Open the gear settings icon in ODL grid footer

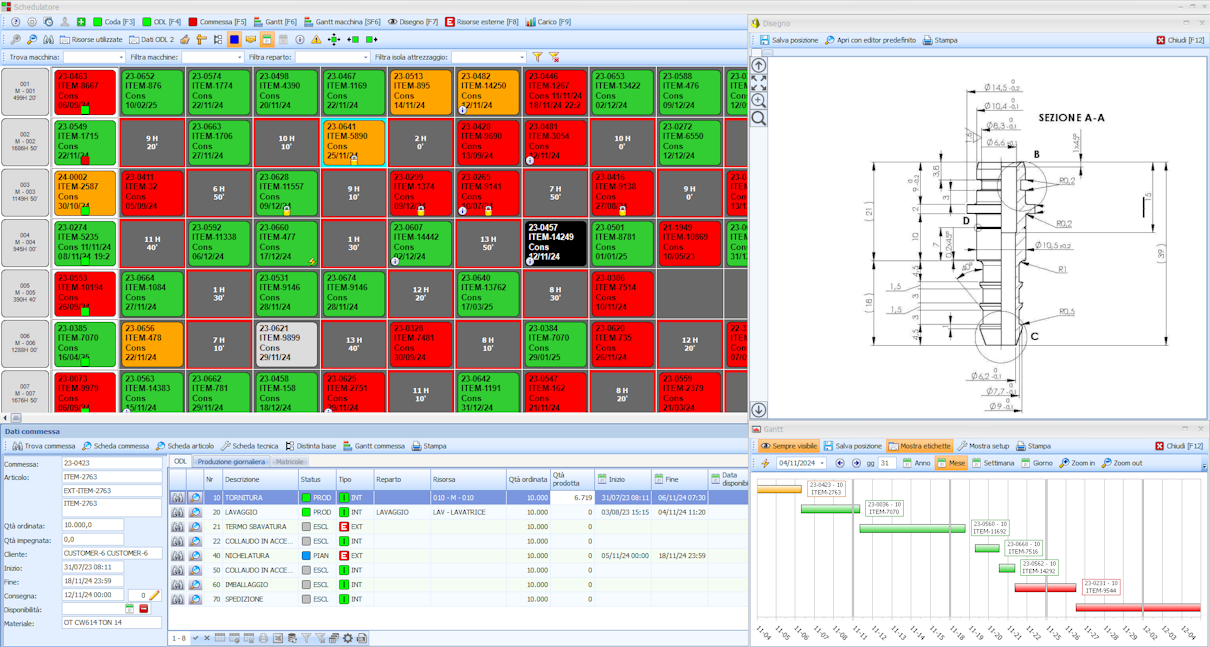click(x=348, y=638)
